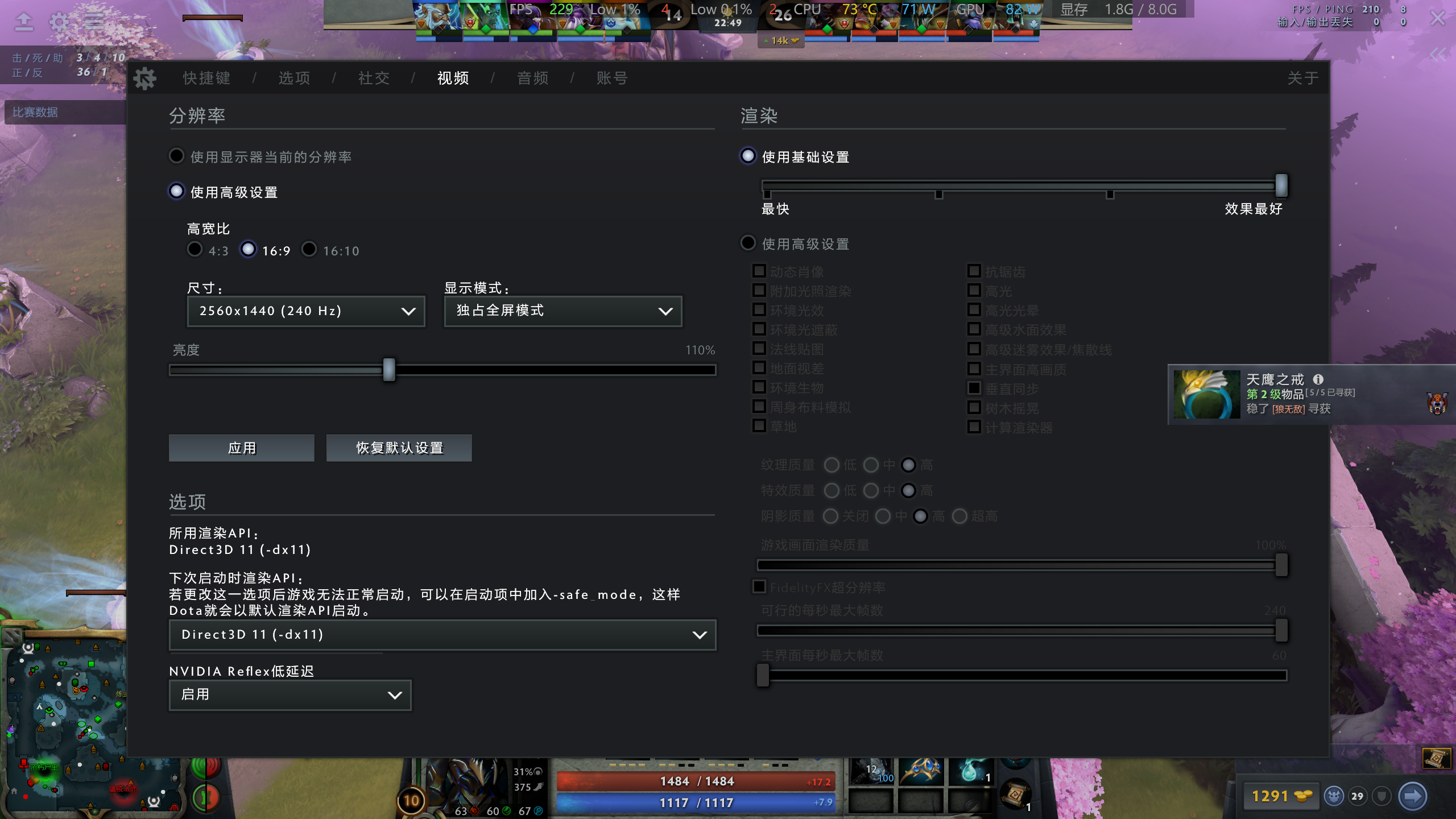Switch to the 选项 tab
The width and height of the screenshot is (1456, 819).
pyautogui.click(x=294, y=78)
